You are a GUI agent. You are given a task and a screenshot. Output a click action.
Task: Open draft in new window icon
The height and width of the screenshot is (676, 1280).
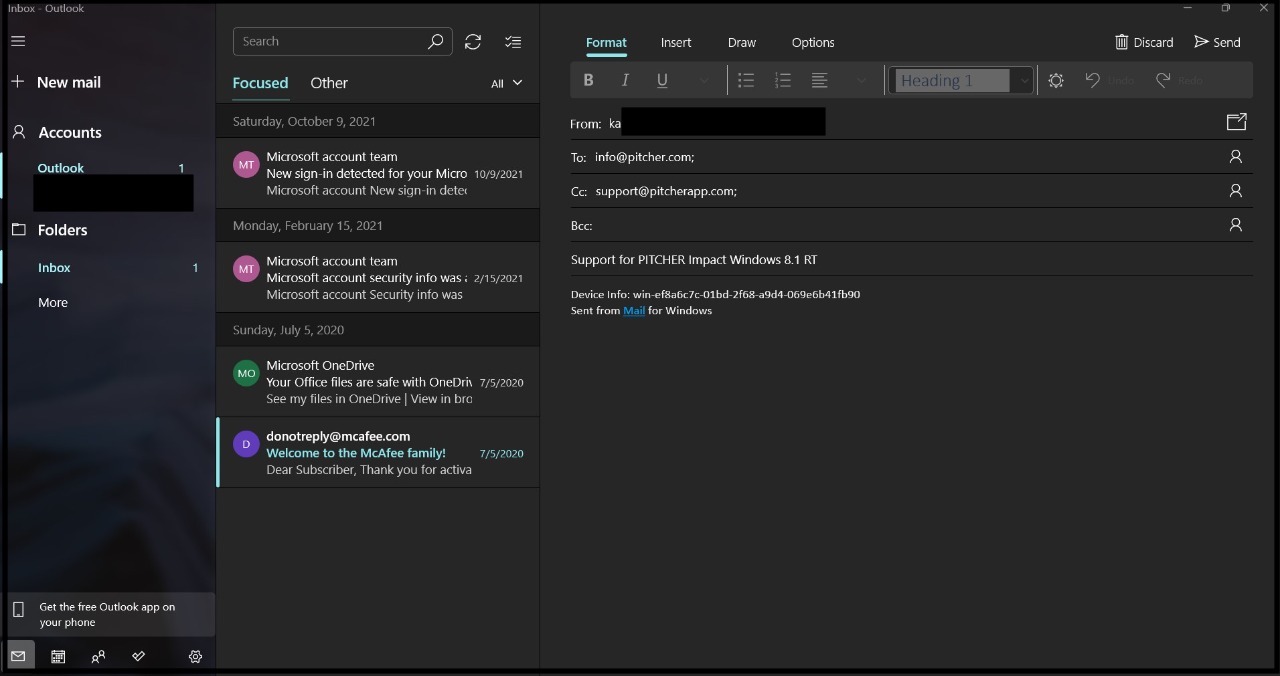pos(1236,122)
